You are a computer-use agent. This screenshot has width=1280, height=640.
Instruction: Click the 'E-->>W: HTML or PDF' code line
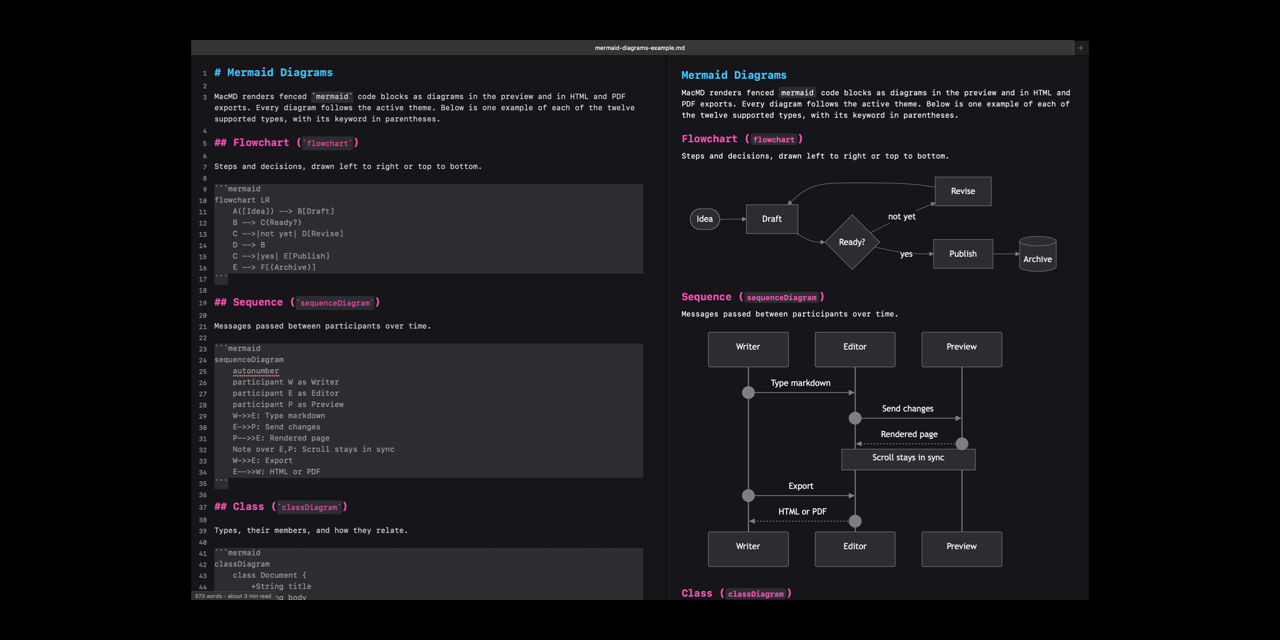277,472
